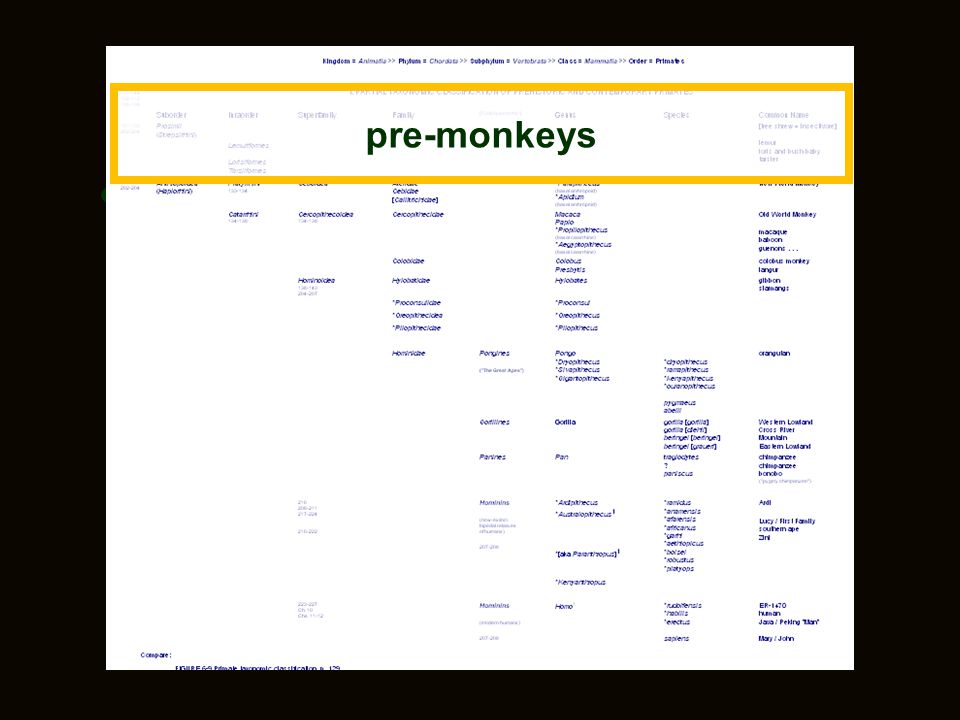The width and height of the screenshot is (960, 720).
Task: Select the '*Oreopithecidae' family entry
Action: tap(418, 315)
